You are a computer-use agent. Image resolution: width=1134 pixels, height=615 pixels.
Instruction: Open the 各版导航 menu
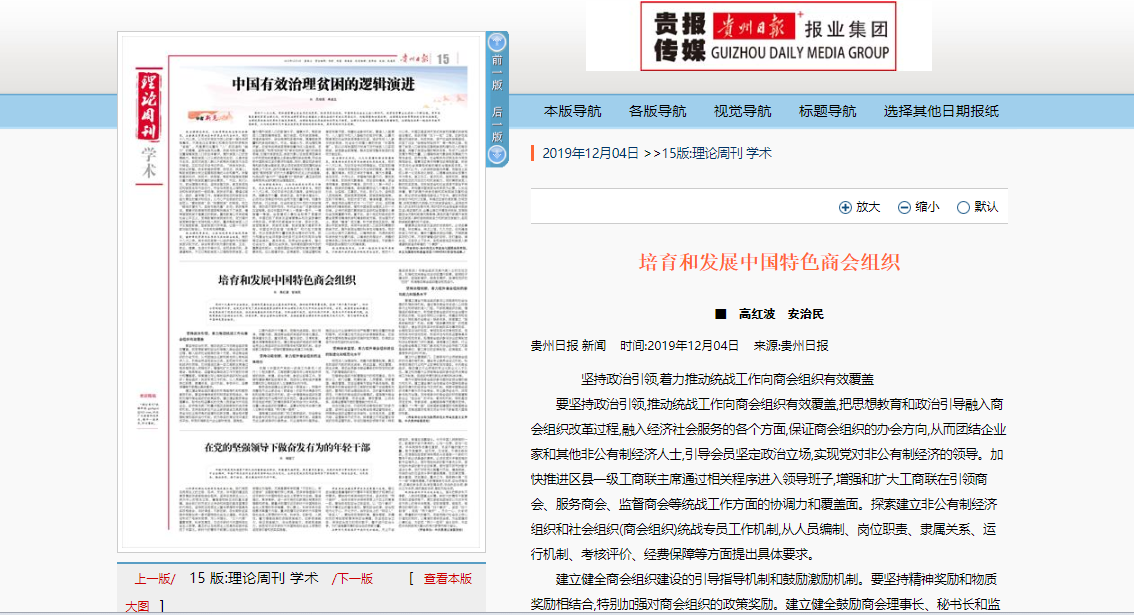(x=657, y=111)
